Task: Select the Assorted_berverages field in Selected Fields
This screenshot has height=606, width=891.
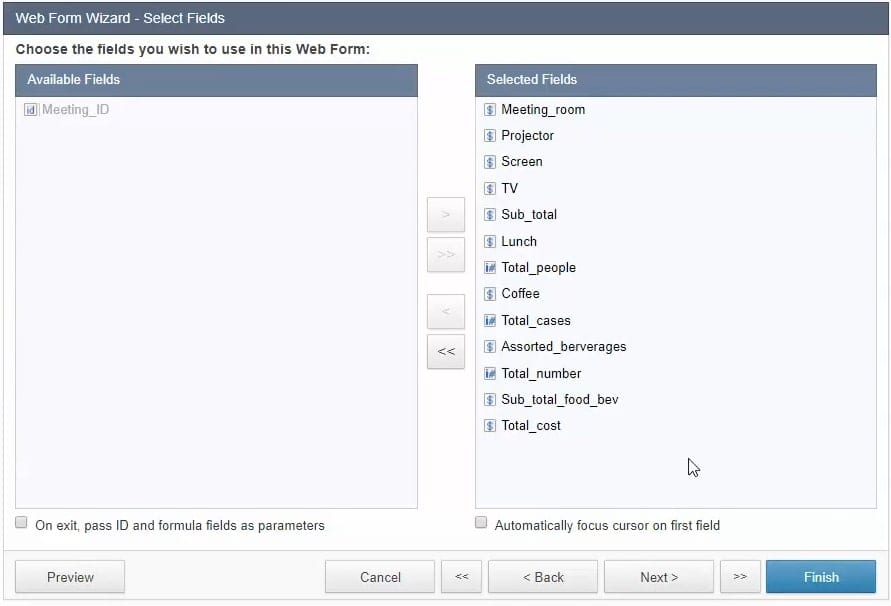Action: click(563, 347)
